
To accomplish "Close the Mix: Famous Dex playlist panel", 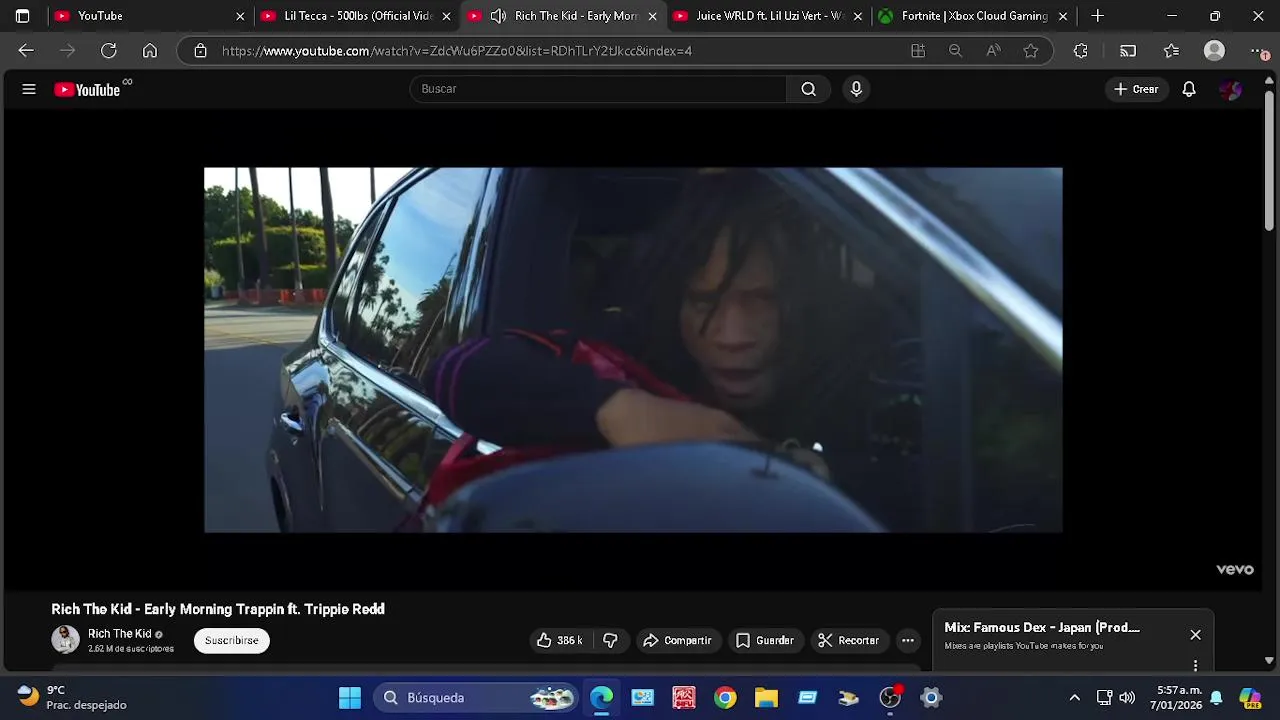I will tap(1195, 635).
